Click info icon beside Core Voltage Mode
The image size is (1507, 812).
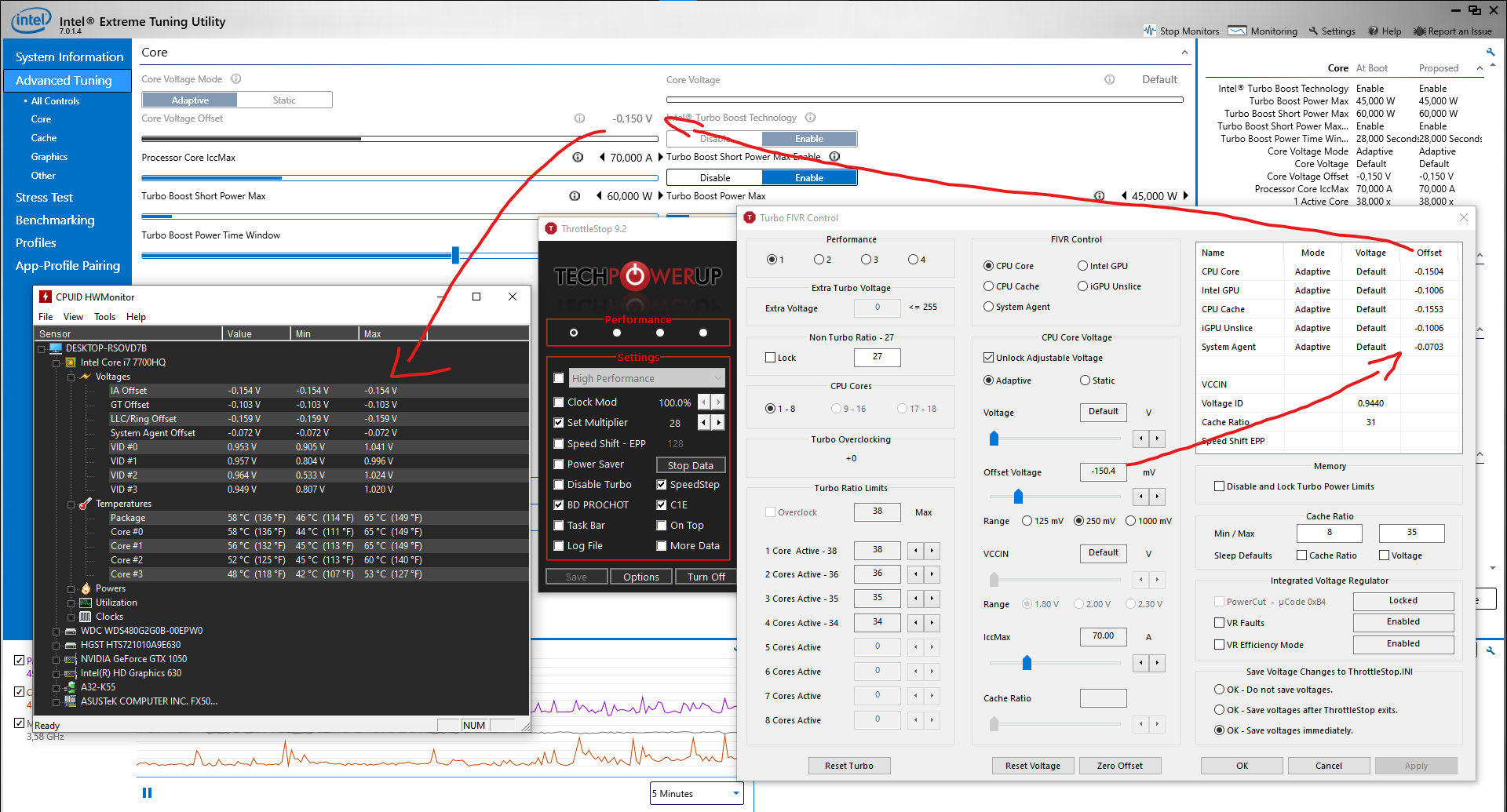(236, 78)
